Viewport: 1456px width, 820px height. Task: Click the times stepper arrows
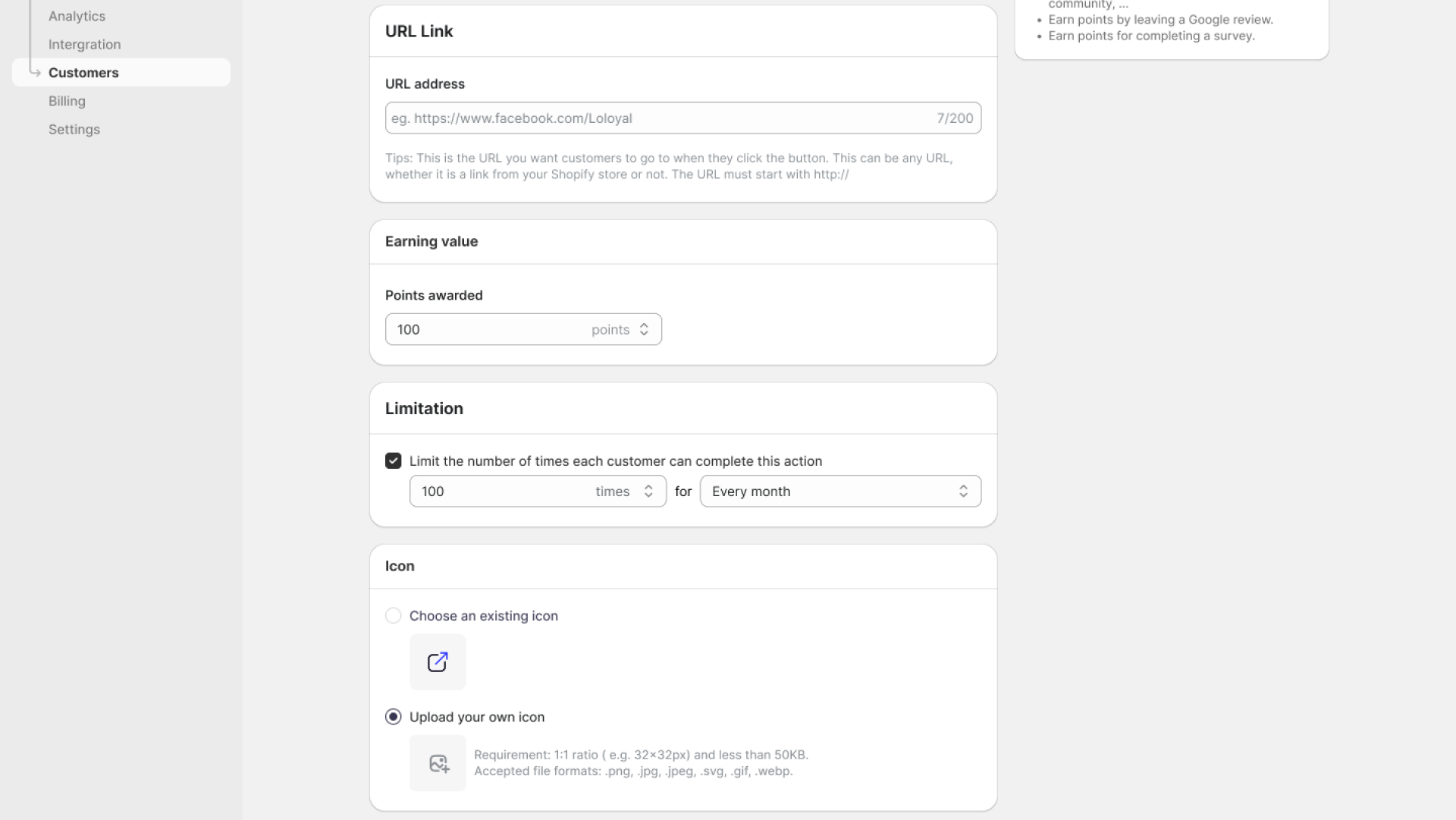click(x=648, y=491)
